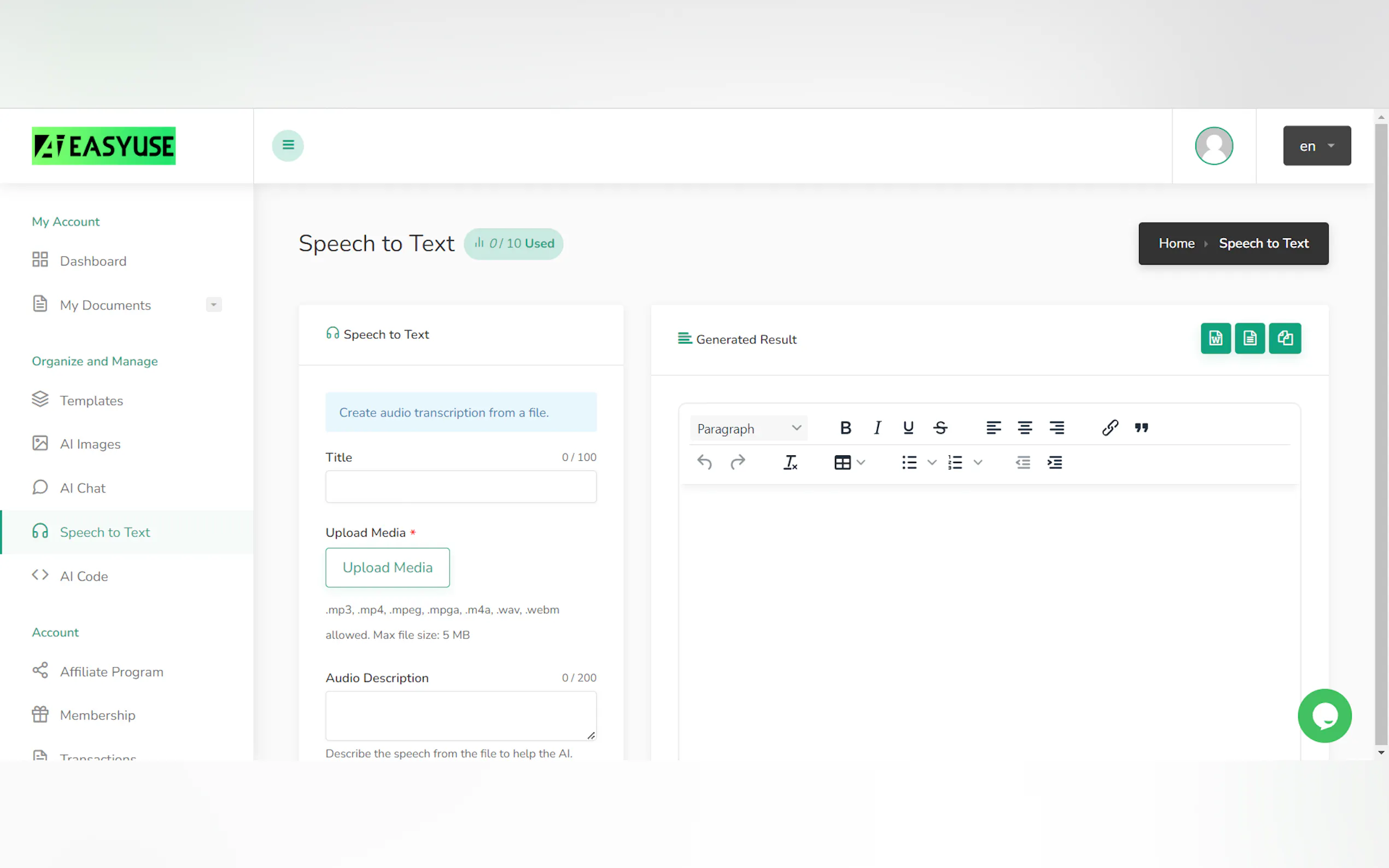The image size is (1389, 868).
Task: Open the Paragraph style dropdown
Action: [x=748, y=428]
